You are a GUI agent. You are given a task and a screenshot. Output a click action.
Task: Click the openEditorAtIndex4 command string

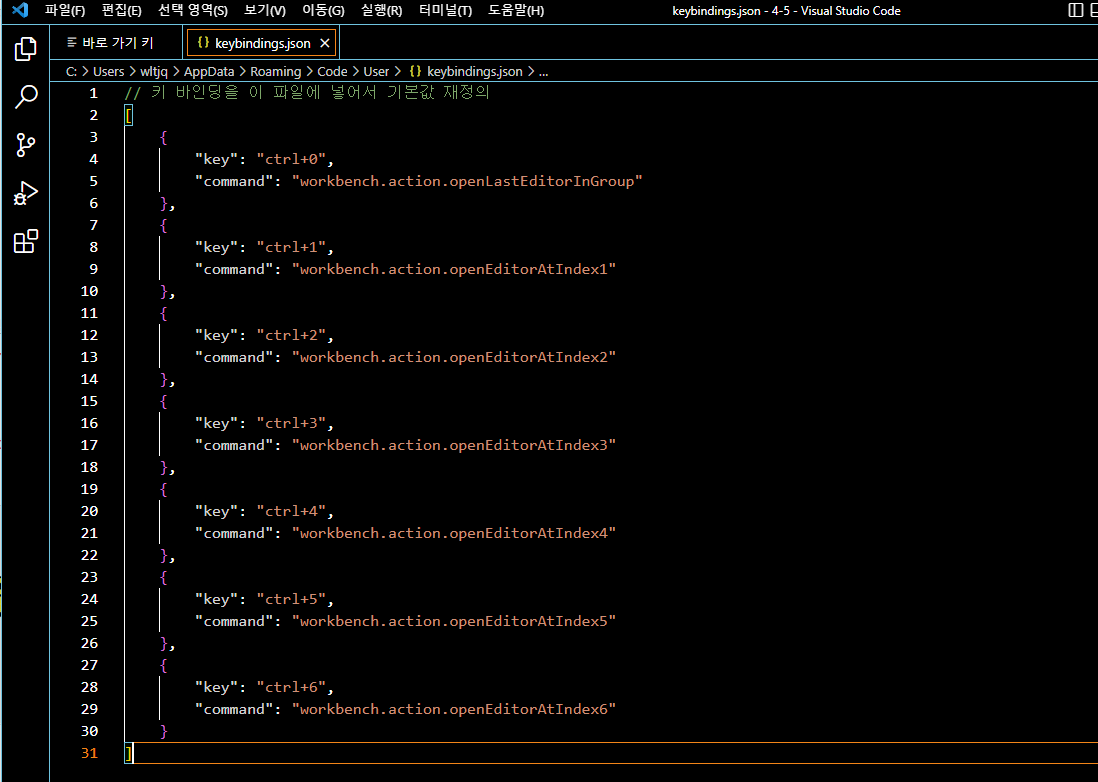(454, 533)
